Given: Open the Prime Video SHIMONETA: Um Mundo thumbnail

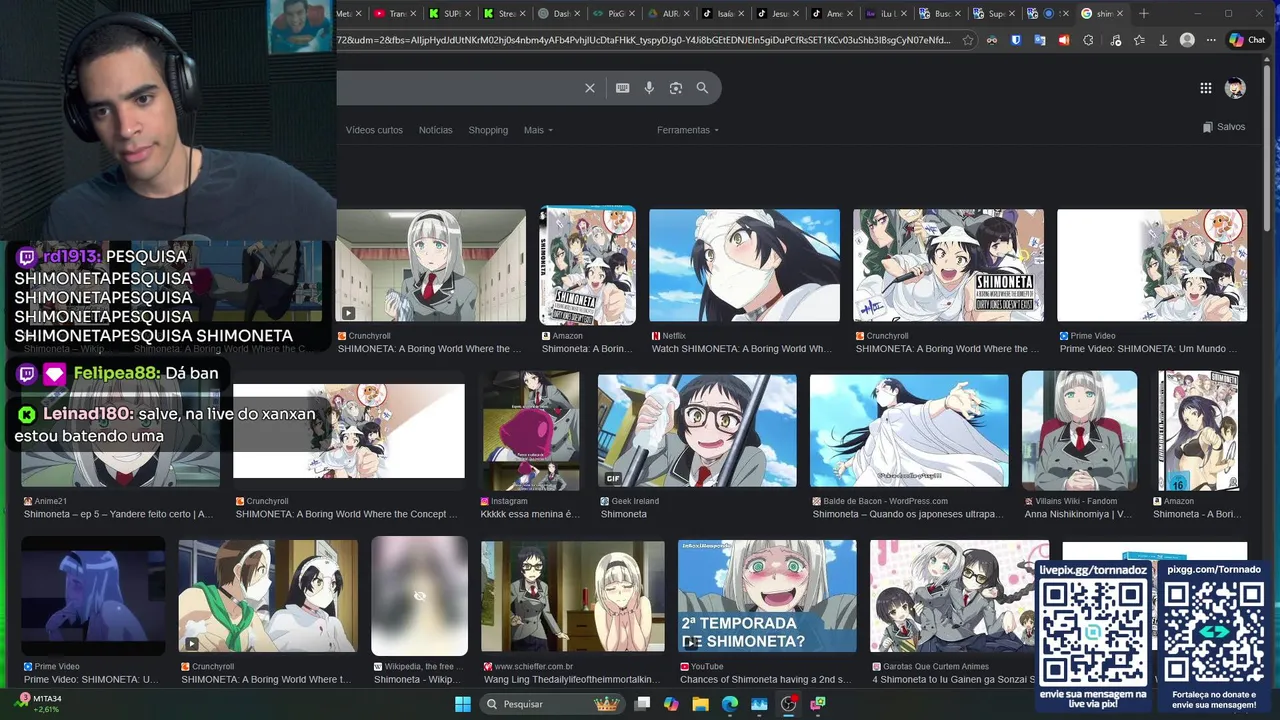Looking at the screenshot, I should click(x=1152, y=265).
